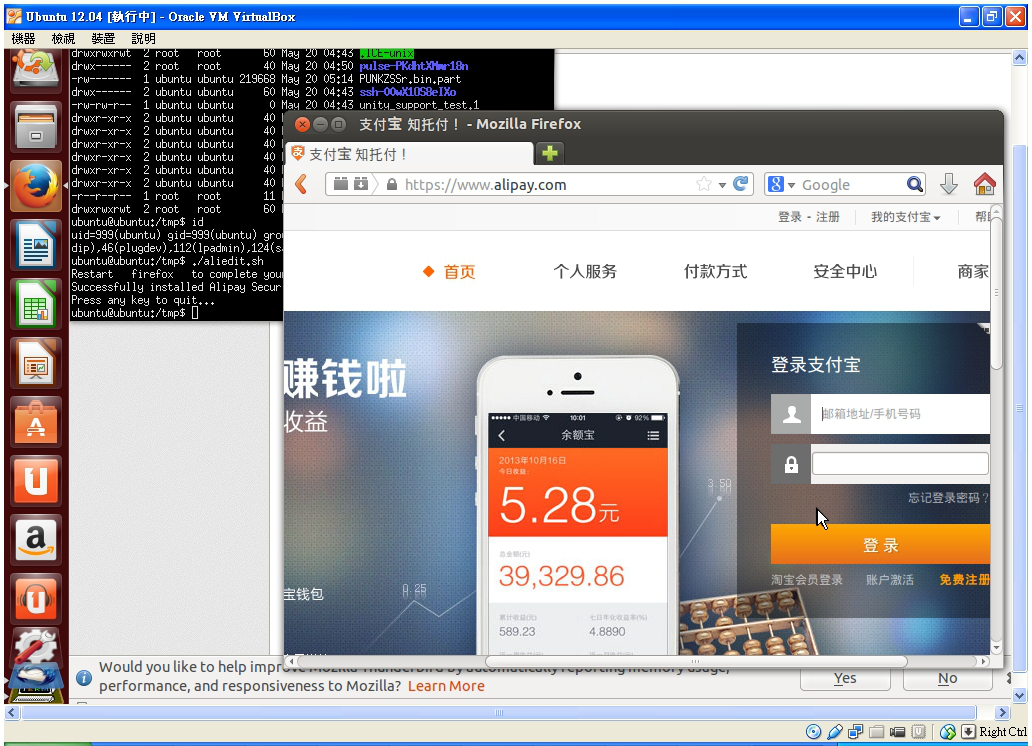
Task: Open 付款方式 navigation item
Action: pos(715,271)
